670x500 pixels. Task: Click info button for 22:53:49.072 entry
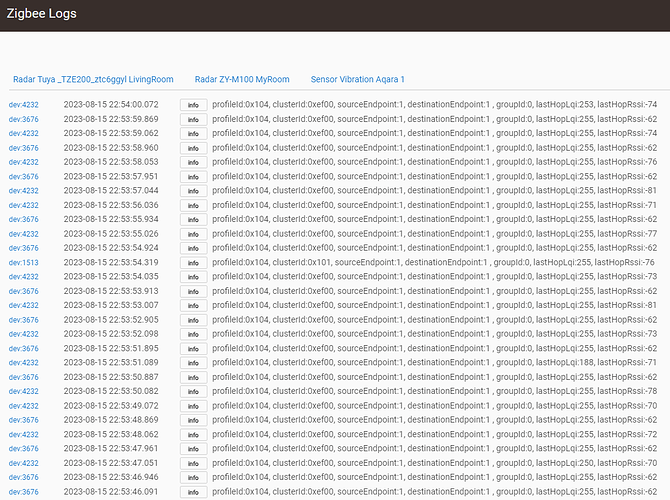[x=194, y=406]
